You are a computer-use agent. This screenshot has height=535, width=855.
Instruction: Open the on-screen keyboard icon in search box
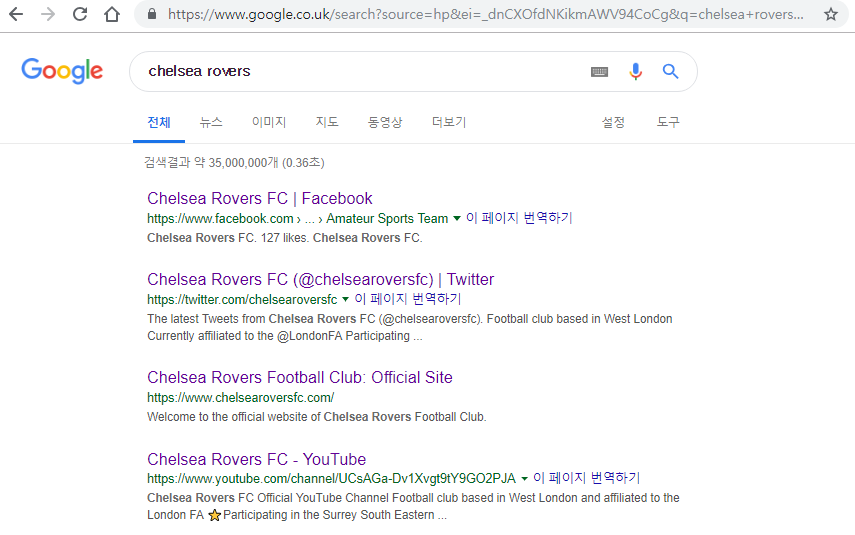pos(599,71)
